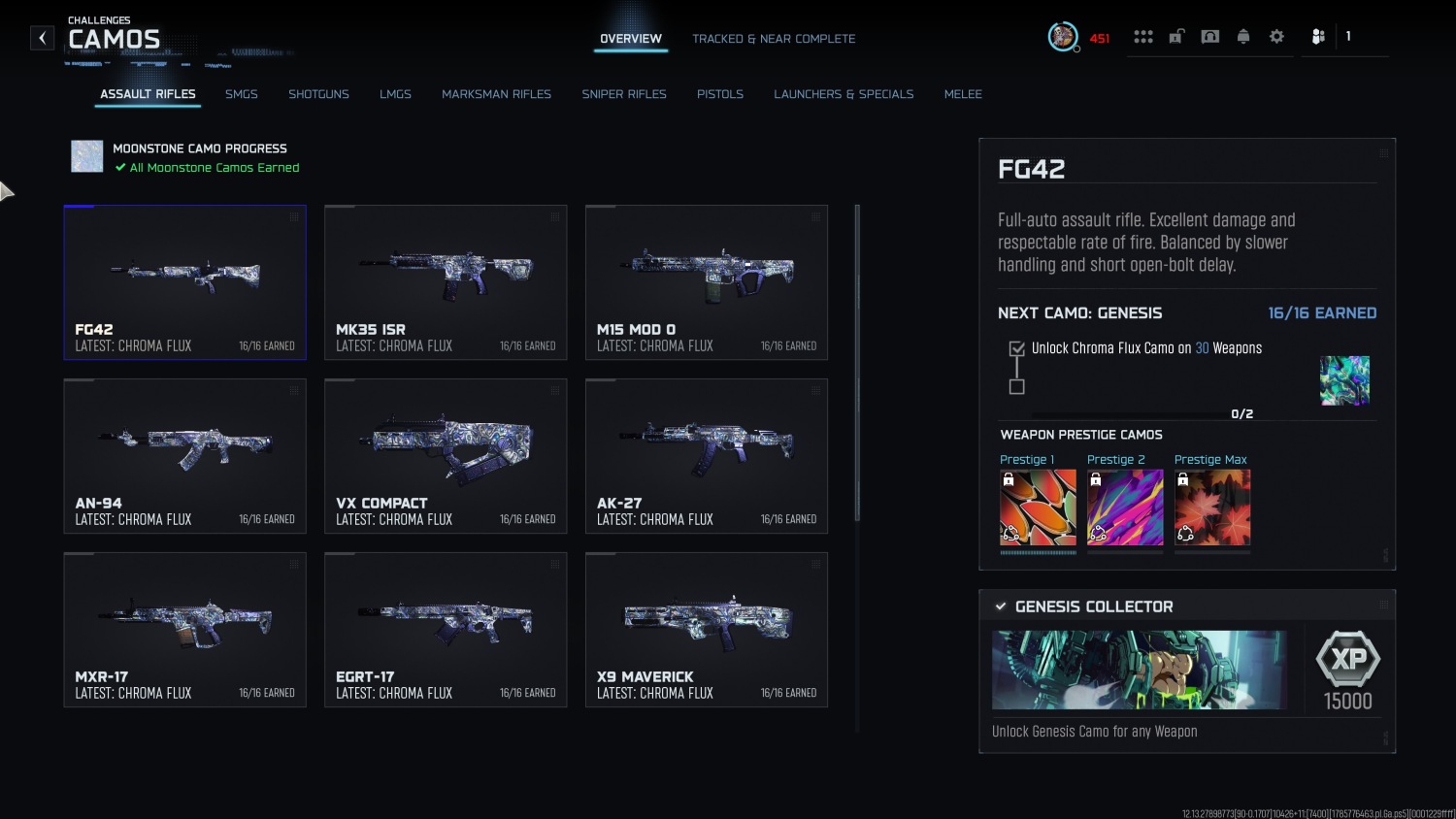Click the party count number 1

click(1348, 36)
